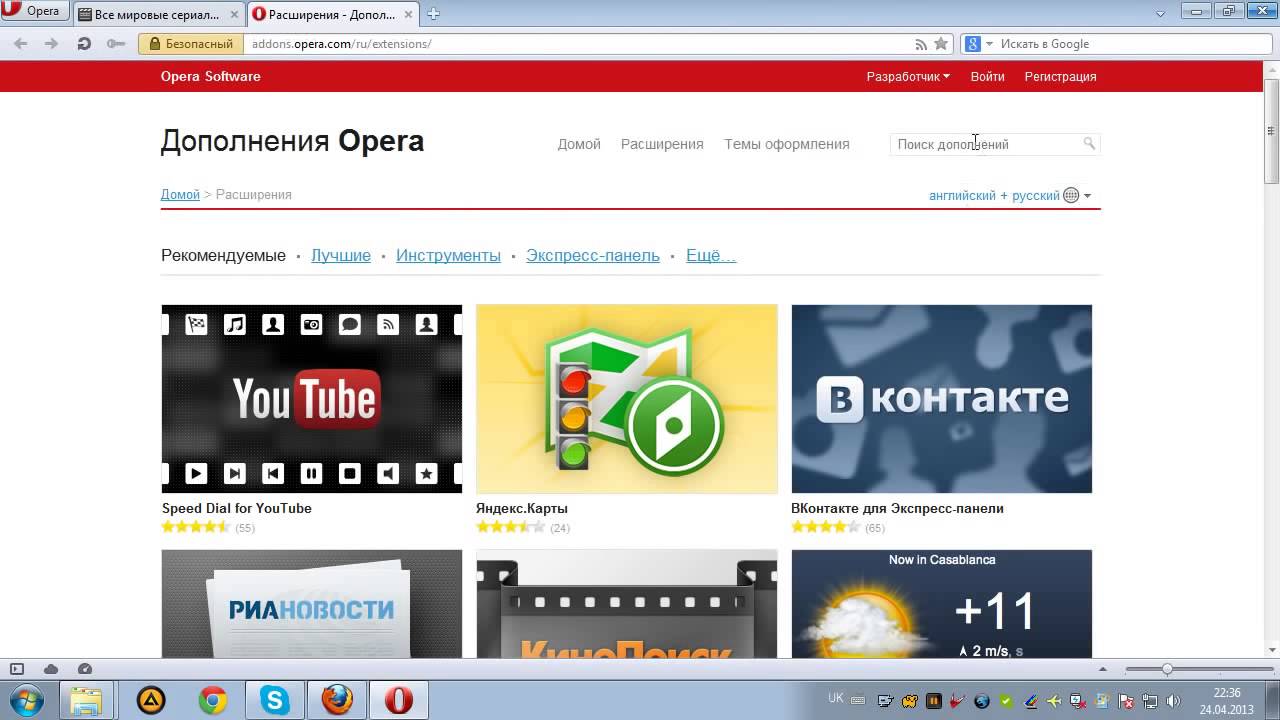
Task: Open the Расширения navigation item
Action: coord(662,144)
